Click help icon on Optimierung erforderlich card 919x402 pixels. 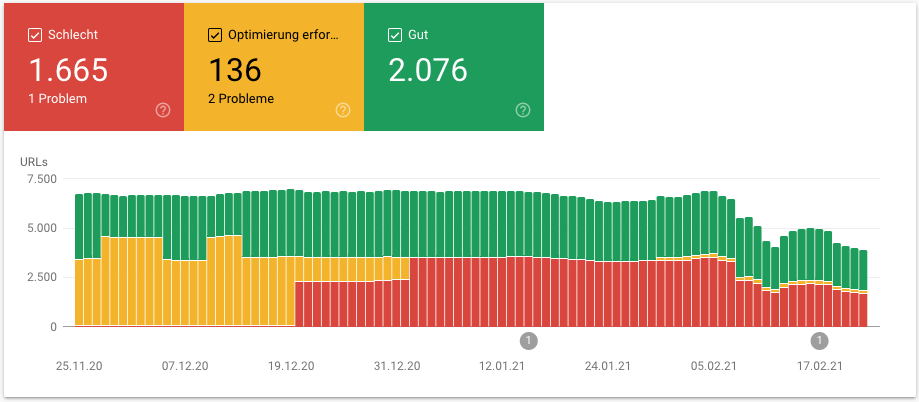[x=343, y=110]
